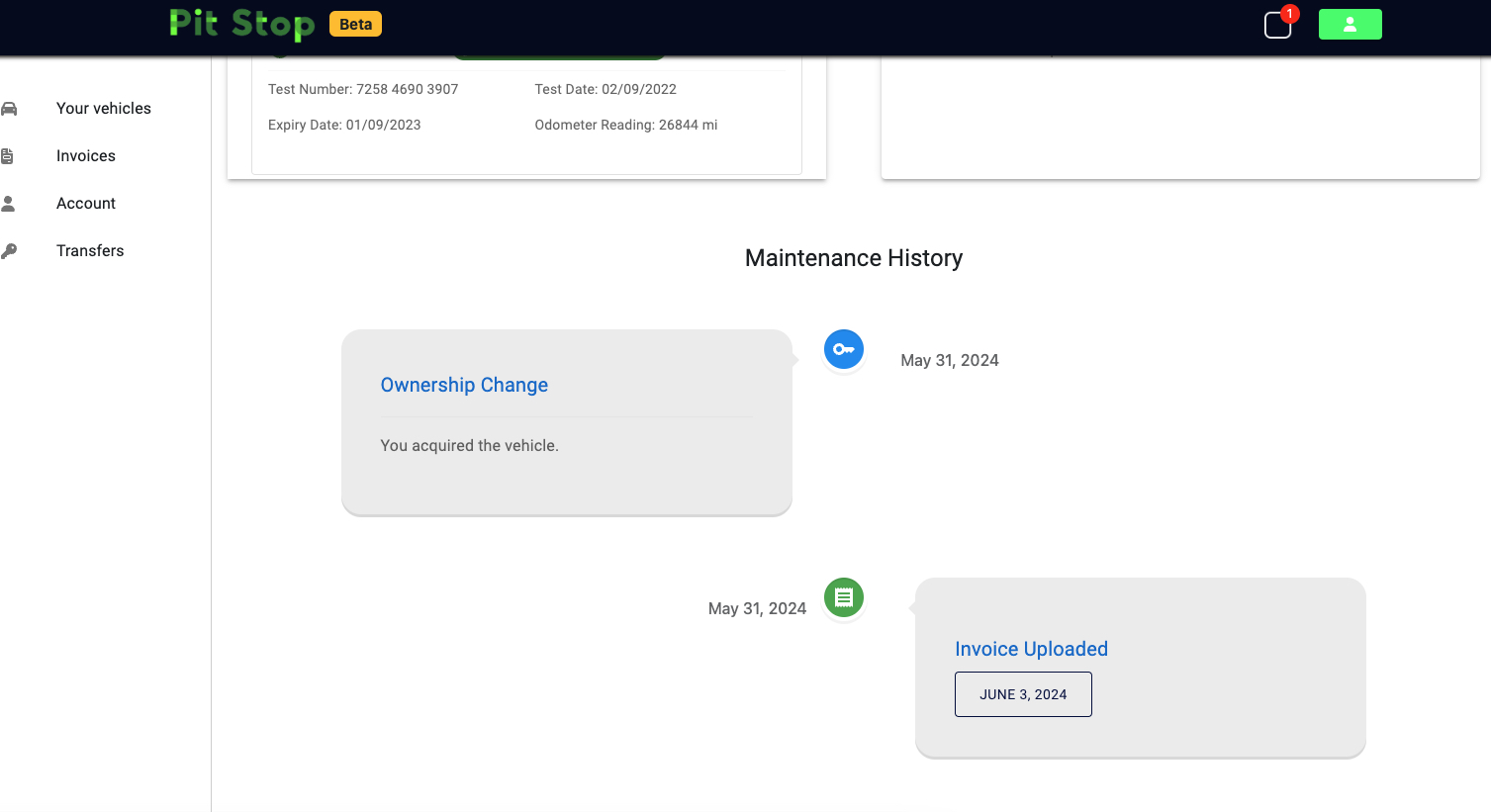This screenshot has height=812, width=1491.
Task: Click the key icon beside Transfers
Action: click(9, 251)
